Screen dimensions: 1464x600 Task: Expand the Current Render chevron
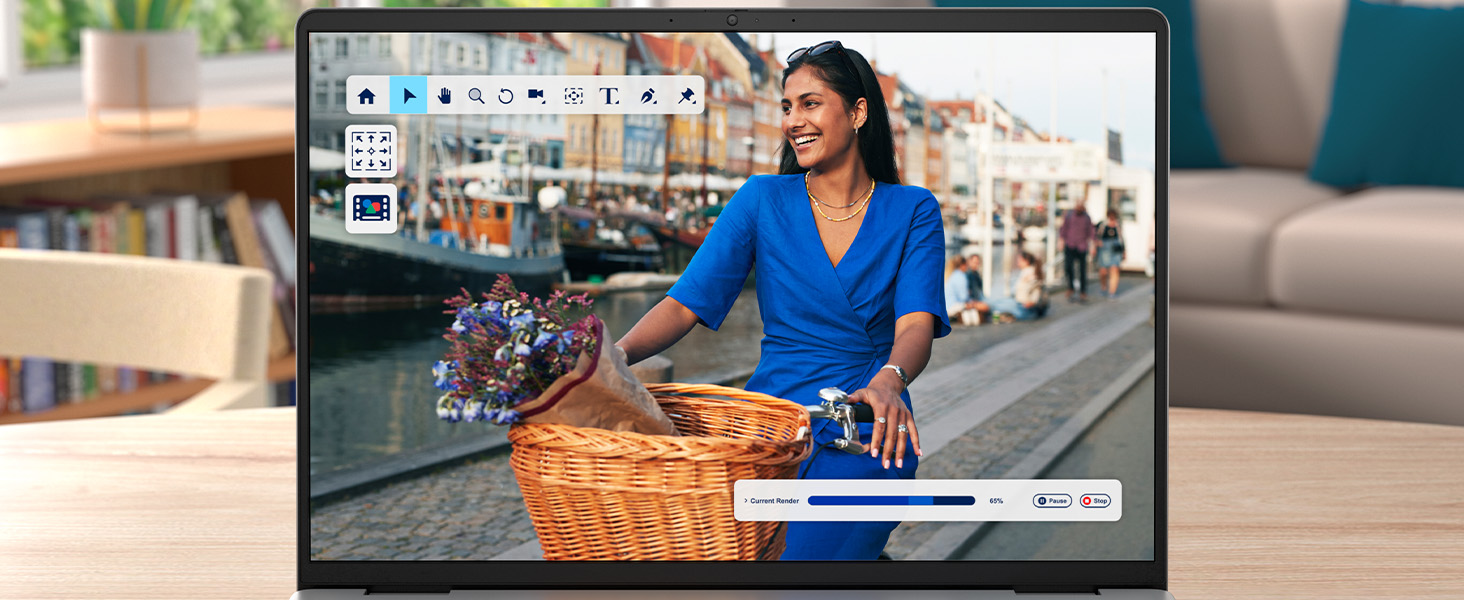[x=745, y=501]
